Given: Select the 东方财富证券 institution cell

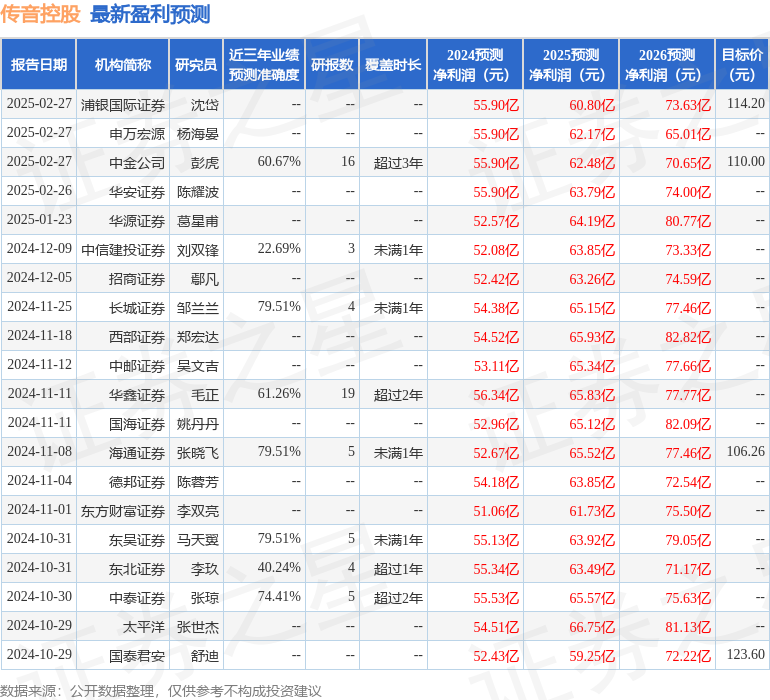Looking at the screenshot, I should point(123,511).
